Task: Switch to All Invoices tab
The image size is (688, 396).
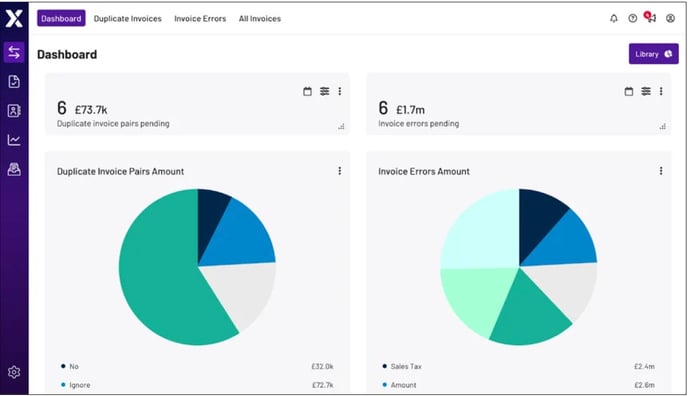Action: pyautogui.click(x=260, y=18)
